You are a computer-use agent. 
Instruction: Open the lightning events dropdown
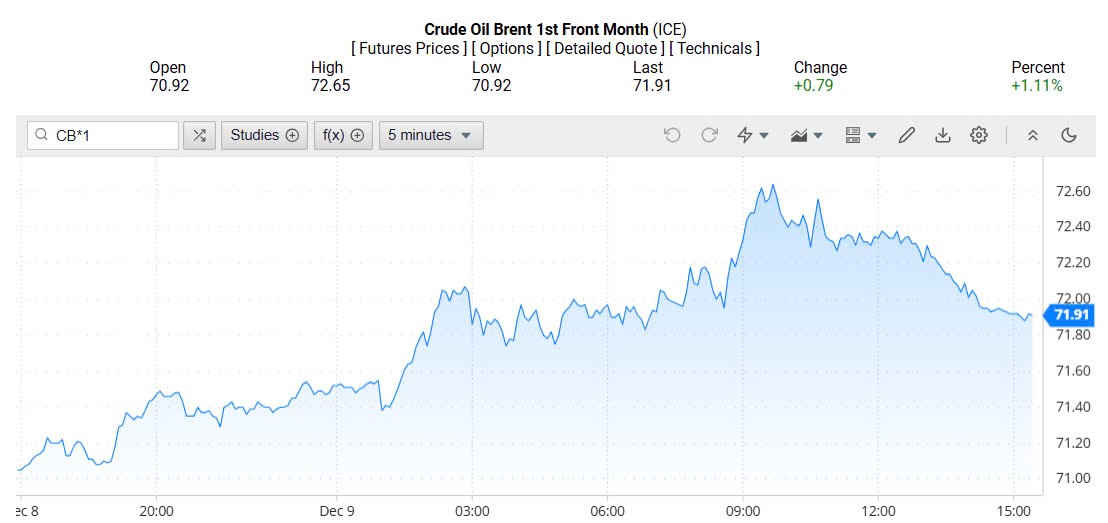tap(752, 135)
